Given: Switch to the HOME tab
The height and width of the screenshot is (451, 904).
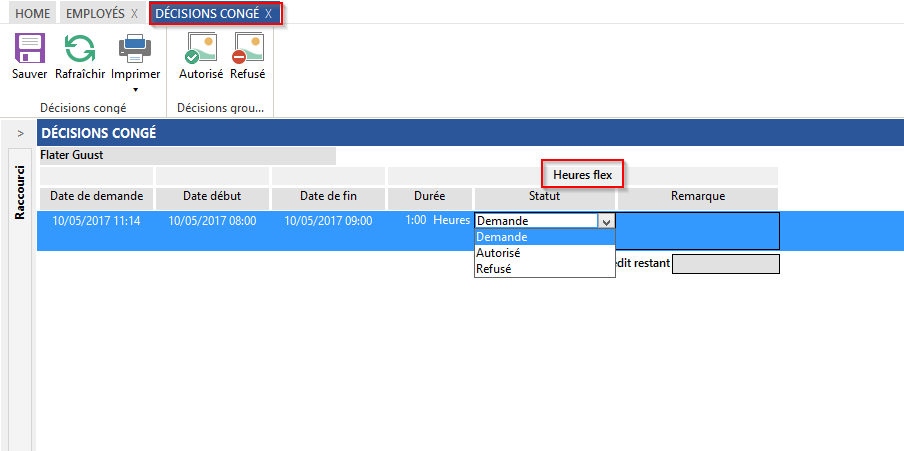Looking at the screenshot, I should click(30, 13).
